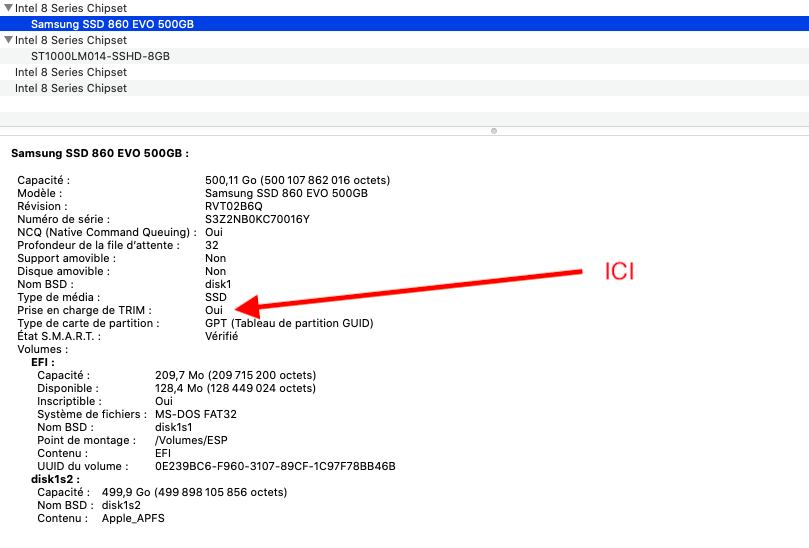Viewport: 809px width, 548px height.
Task: Click the Système de fichiers label
Action: coord(92,414)
